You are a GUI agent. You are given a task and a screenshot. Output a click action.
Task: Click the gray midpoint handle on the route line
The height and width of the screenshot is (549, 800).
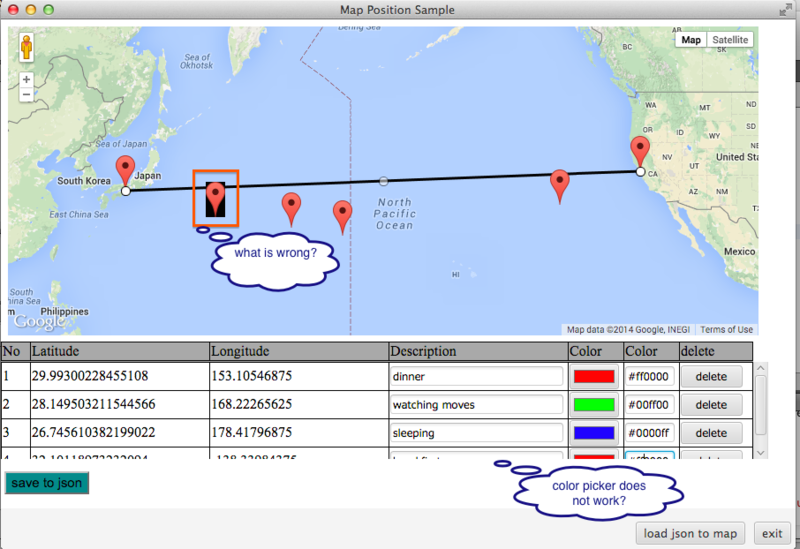(x=384, y=181)
